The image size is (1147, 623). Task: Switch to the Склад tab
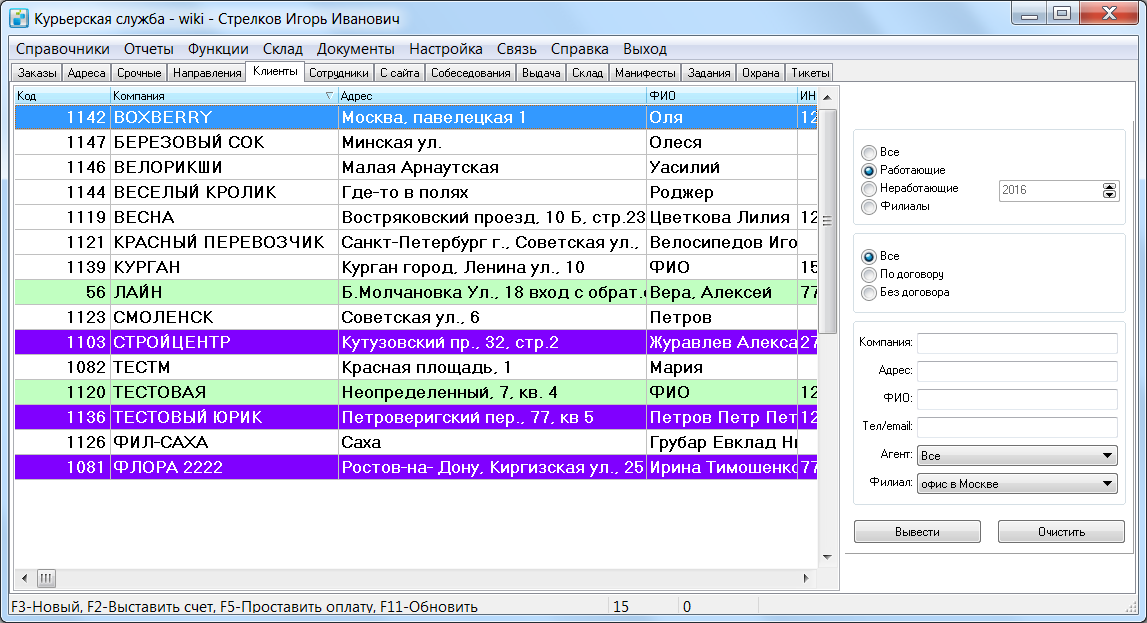click(587, 73)
